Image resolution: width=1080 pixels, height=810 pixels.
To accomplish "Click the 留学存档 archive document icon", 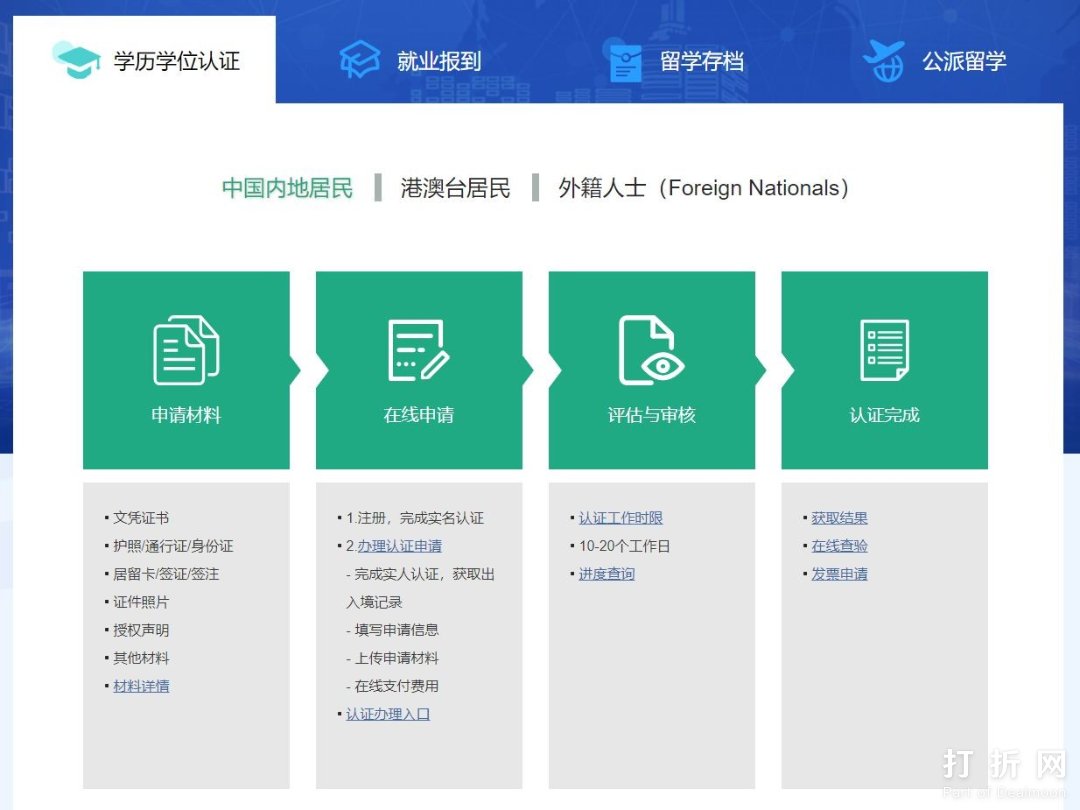I will coord(625,61).
